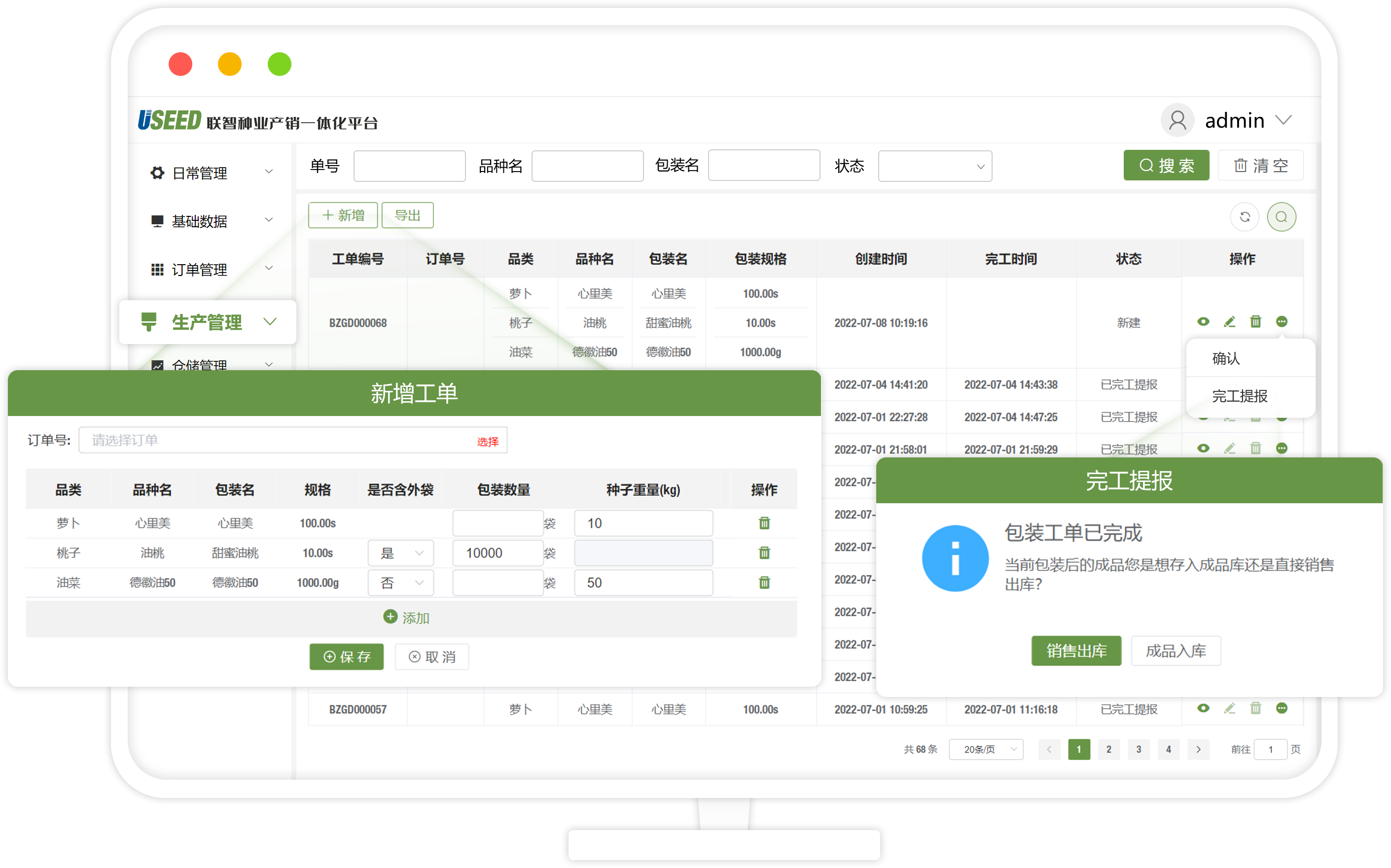Remove the 油菜 row in 新增工单 dialog

(x=764, y=583)
